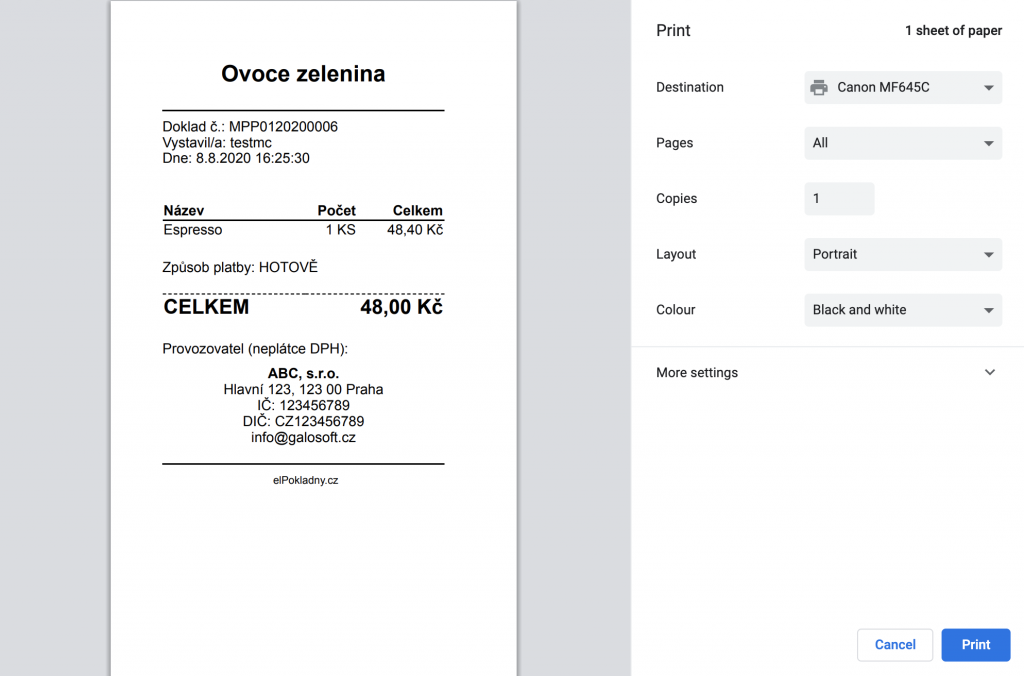Click the Název column header
The image size is (1024, 676).
tap(184, 210)
